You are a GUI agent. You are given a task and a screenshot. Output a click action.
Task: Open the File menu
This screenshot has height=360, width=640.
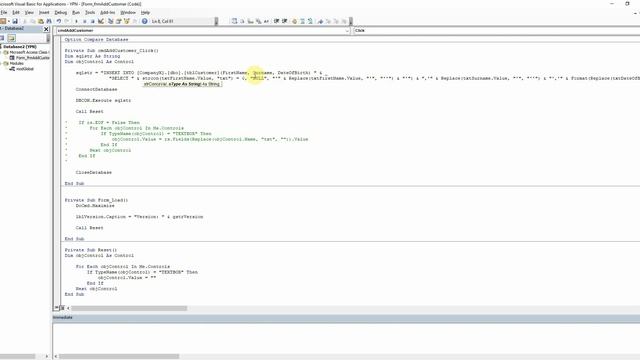pyautogui.click(x=4, y=13)
